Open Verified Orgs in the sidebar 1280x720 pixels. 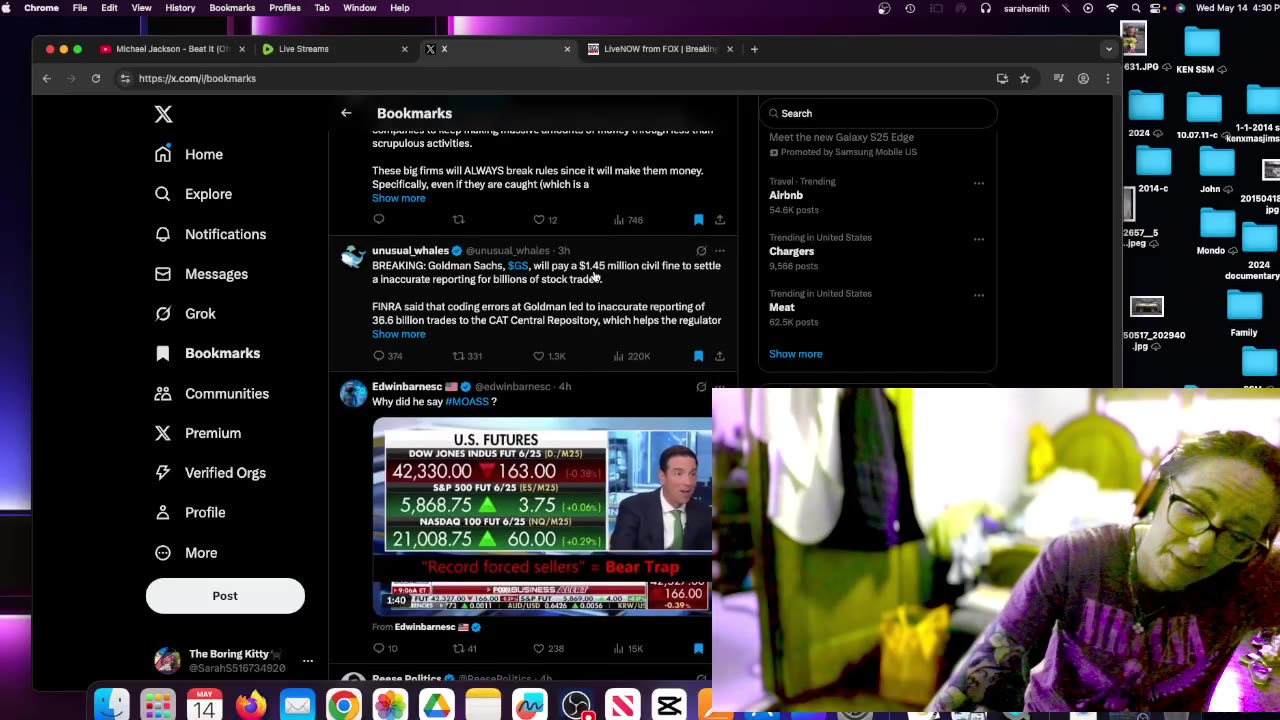(210, 473)
